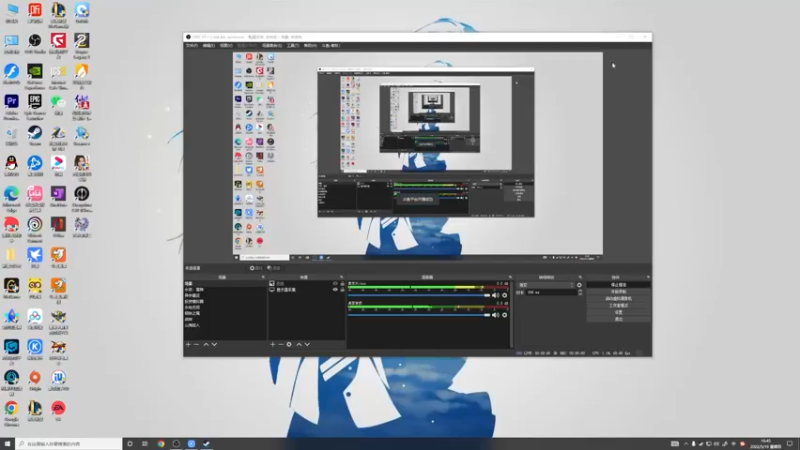Open EA app desktop icon
The width and height of the screenshot is (800, 450).
click(x=58, y=411)
